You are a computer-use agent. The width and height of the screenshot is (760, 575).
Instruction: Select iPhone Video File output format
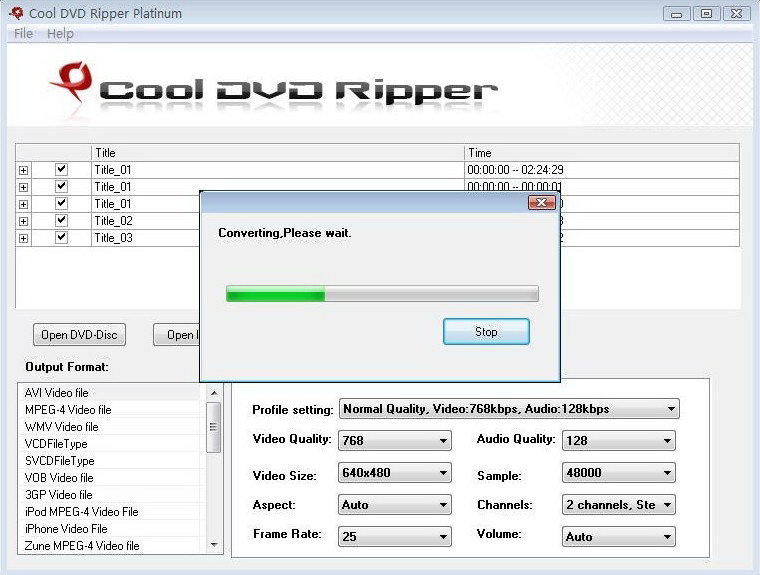click(x=111, y=528)
